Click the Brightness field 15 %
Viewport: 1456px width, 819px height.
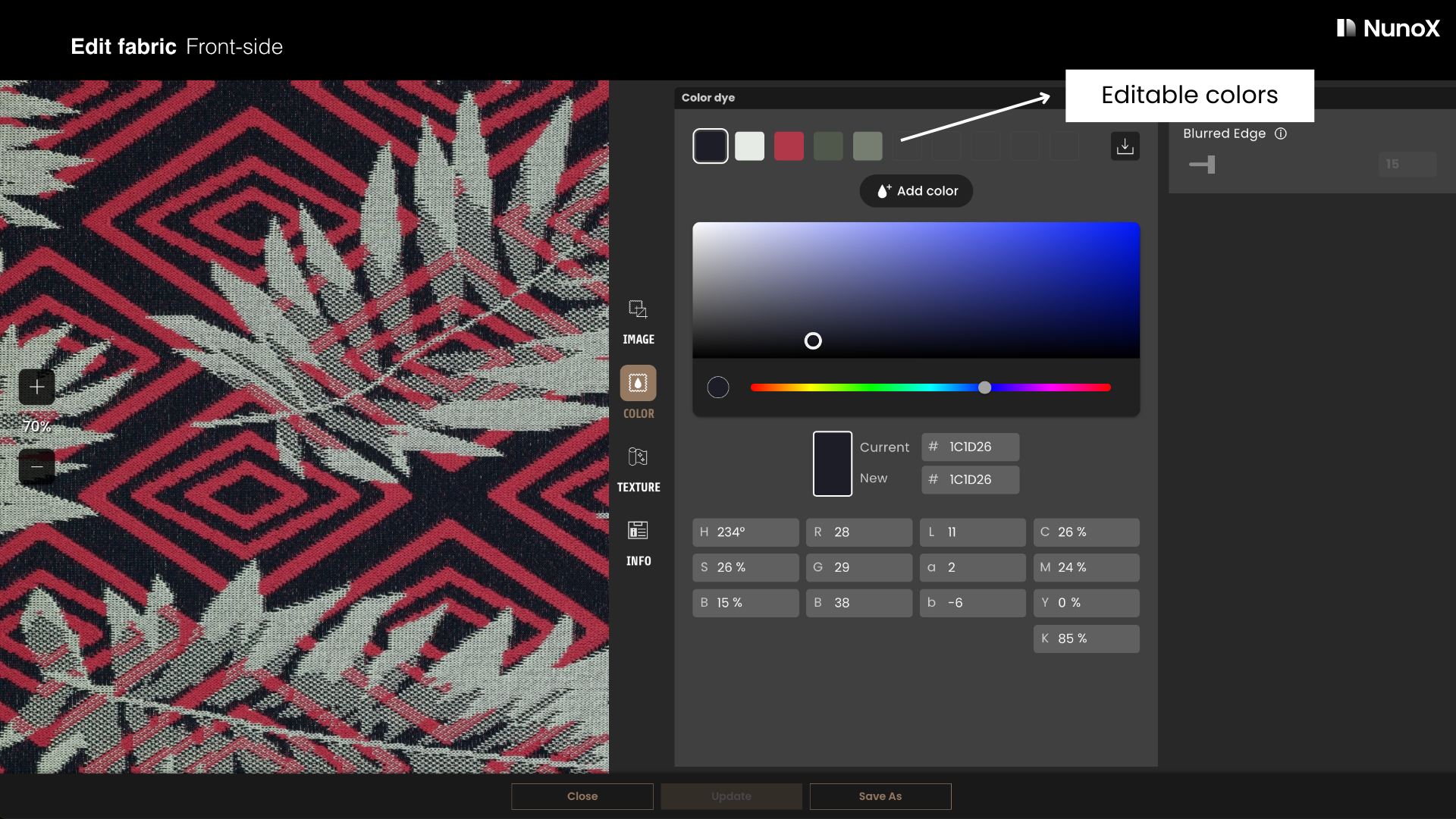[745, 603]
